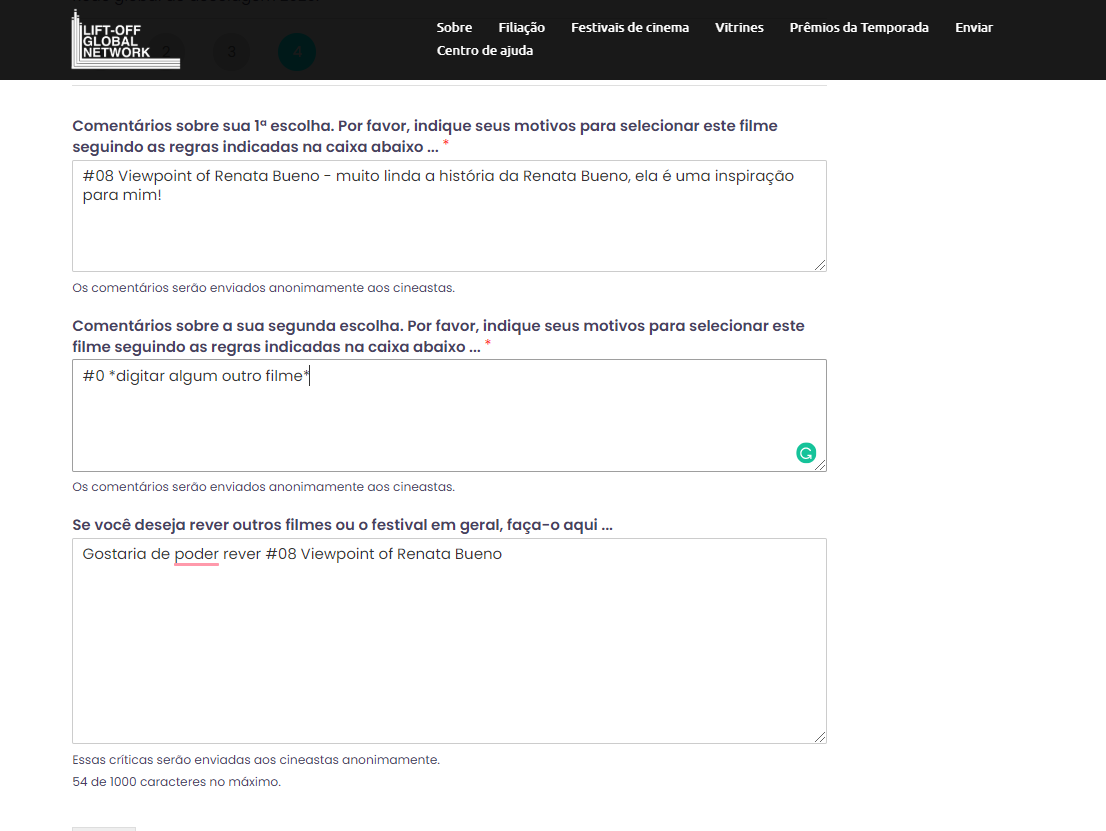
Task: Open Prêmios da Temporada menu
Action: (x=858, y=27)
